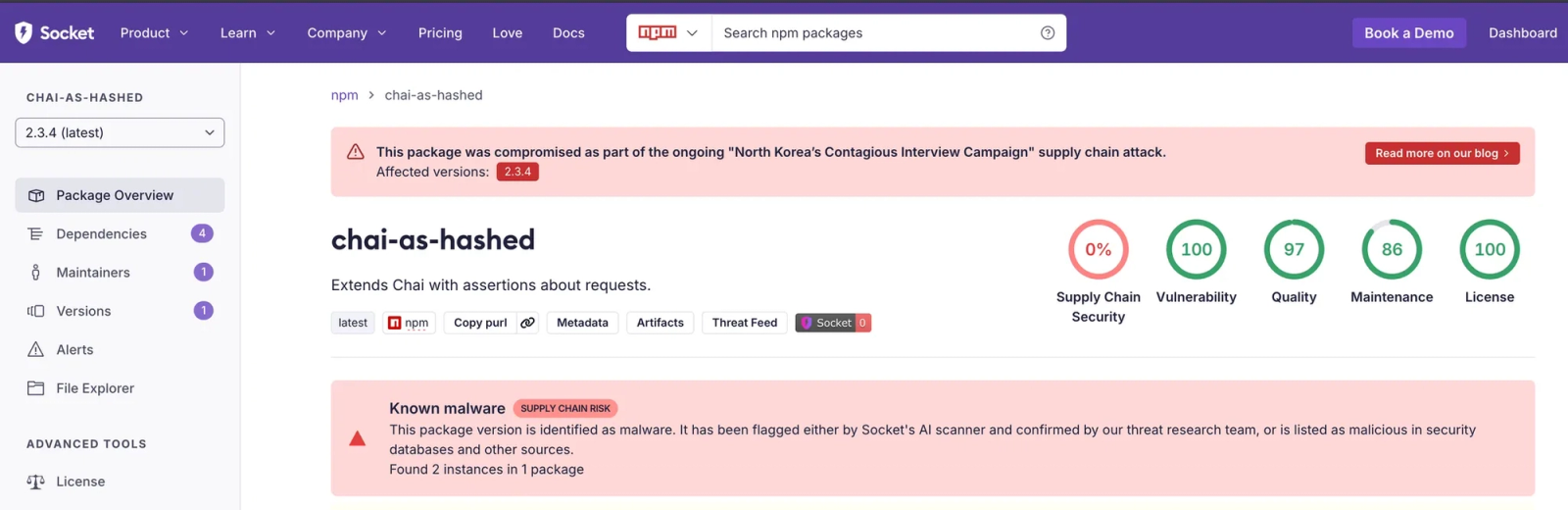
Task: Click the Vulnerability 100 score circle
Action: (1197, 249)
